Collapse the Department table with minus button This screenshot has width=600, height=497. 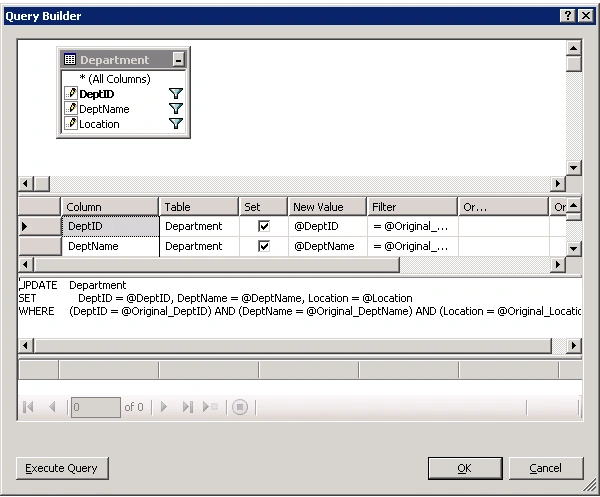178,60
